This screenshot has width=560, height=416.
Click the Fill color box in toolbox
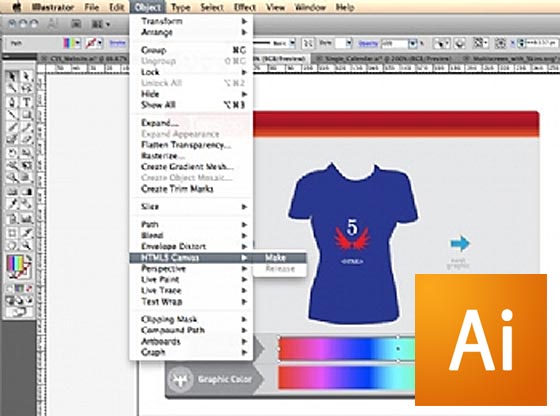tap(15, 264)
